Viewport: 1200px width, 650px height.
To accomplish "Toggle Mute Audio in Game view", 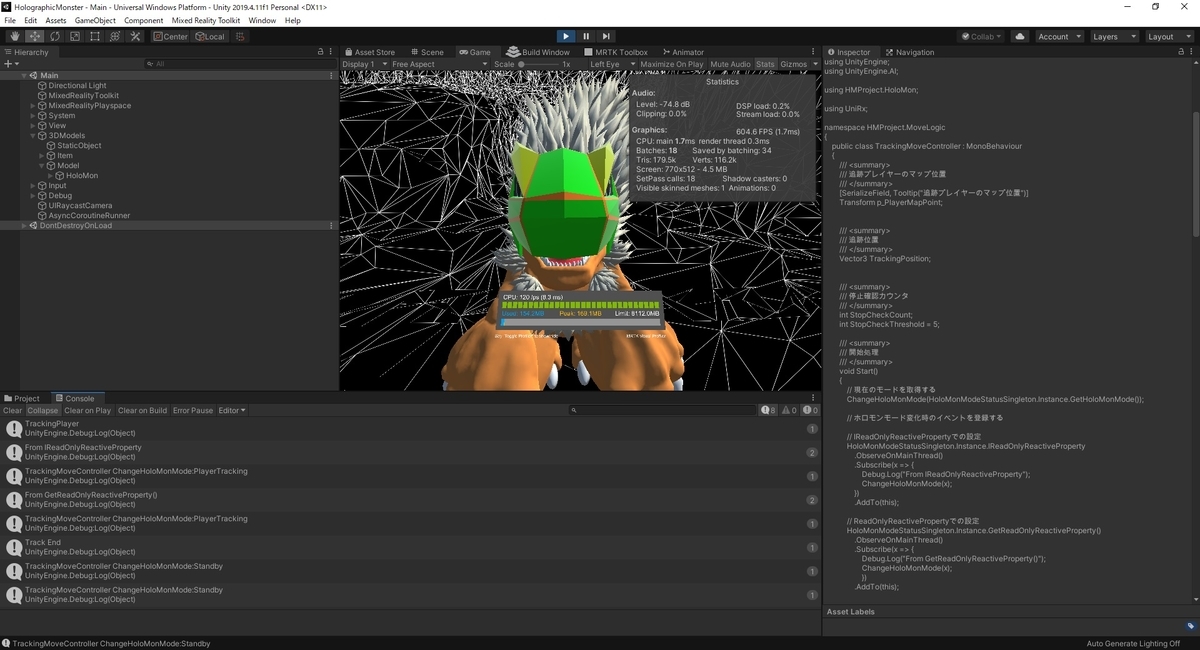I will pos(730,64).
